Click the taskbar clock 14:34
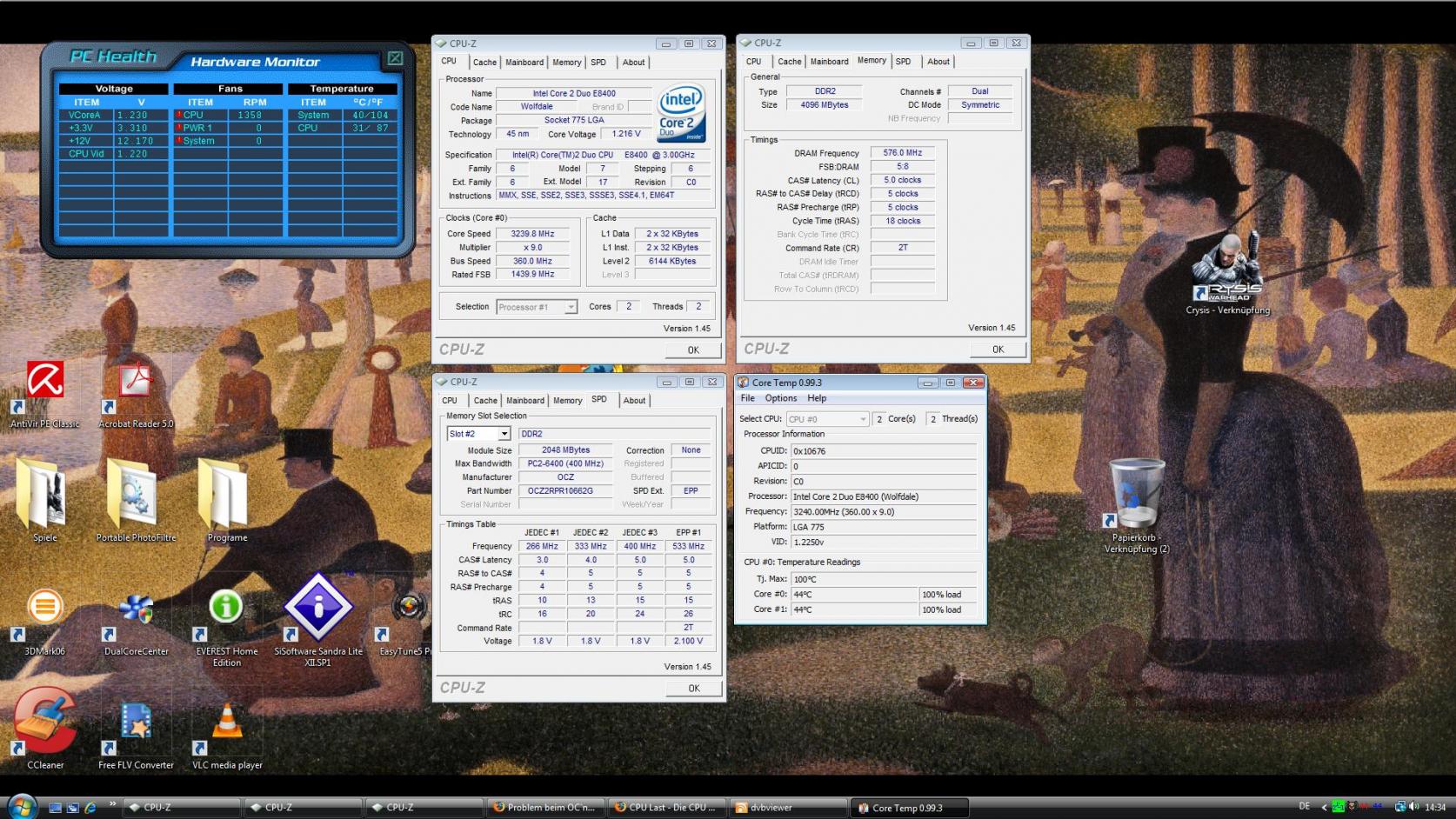Screen dimensions: 1456x819 1435,808
